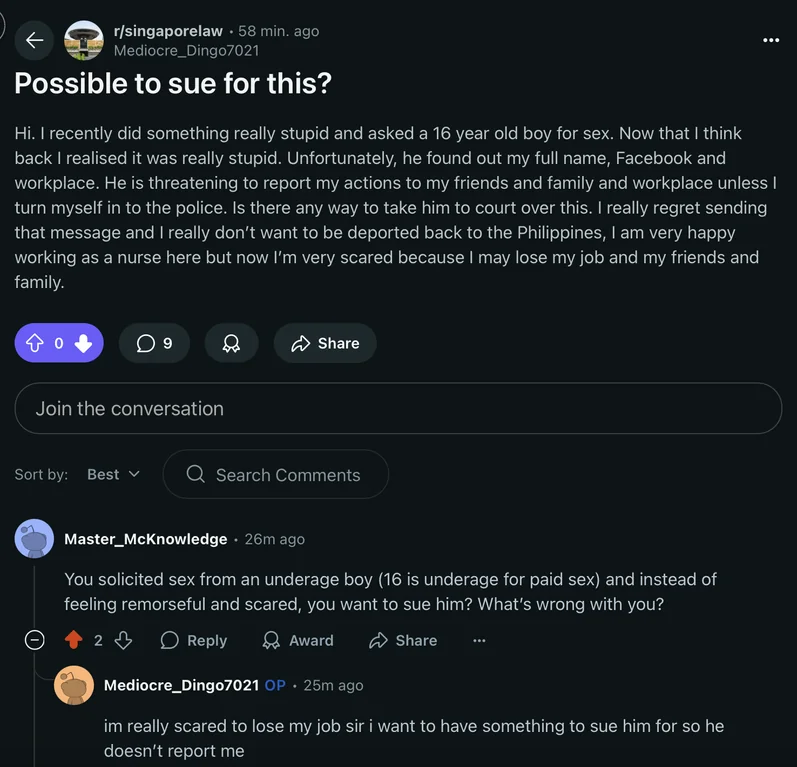Open the r/singaporelaw subreddit link
Image resolution: width=797 pixels, height=767 pixels.
168,31
